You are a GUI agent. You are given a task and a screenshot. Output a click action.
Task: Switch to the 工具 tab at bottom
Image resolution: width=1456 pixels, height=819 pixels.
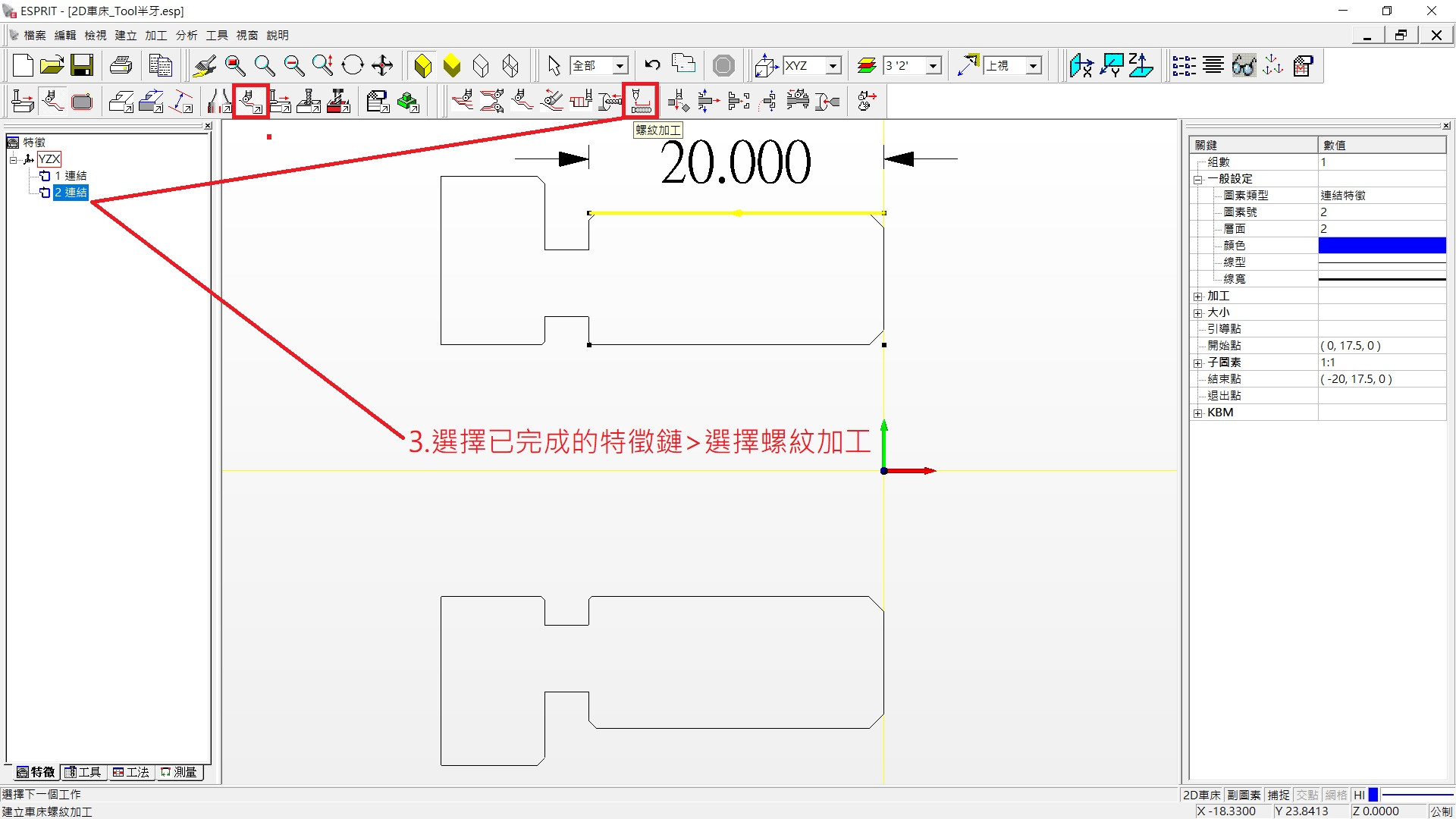(x=83, y=772)
